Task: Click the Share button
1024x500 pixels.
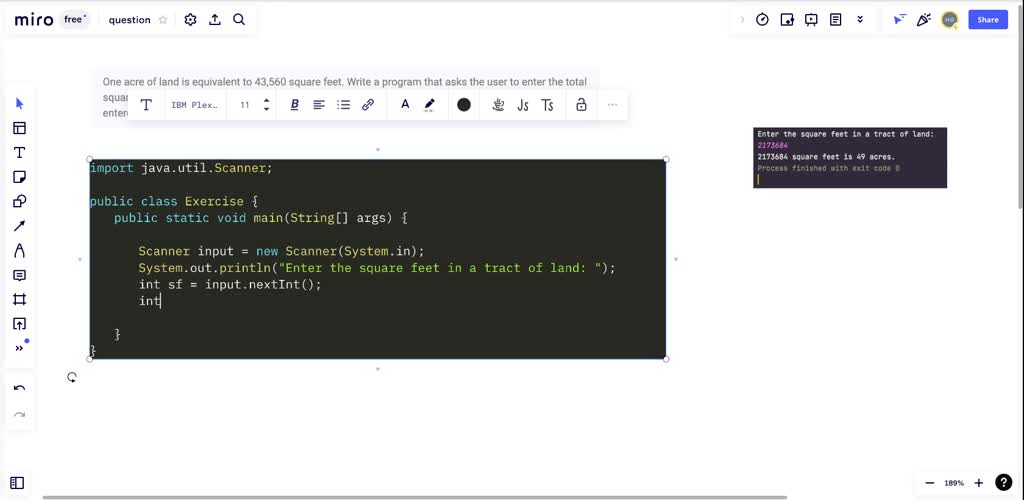Action: [987, 19]
